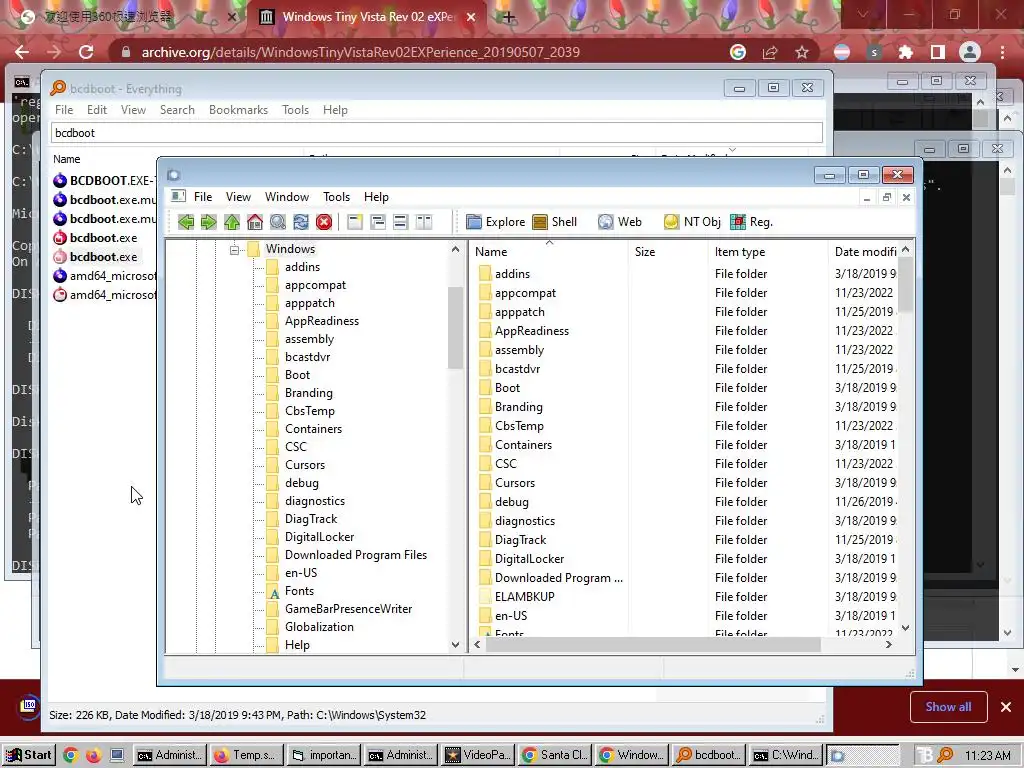This screenshot has height=768, width=1024.
Task: Select the ELAMBKUP folder in list
Action: pyautogui.click(x=524, y=597)
